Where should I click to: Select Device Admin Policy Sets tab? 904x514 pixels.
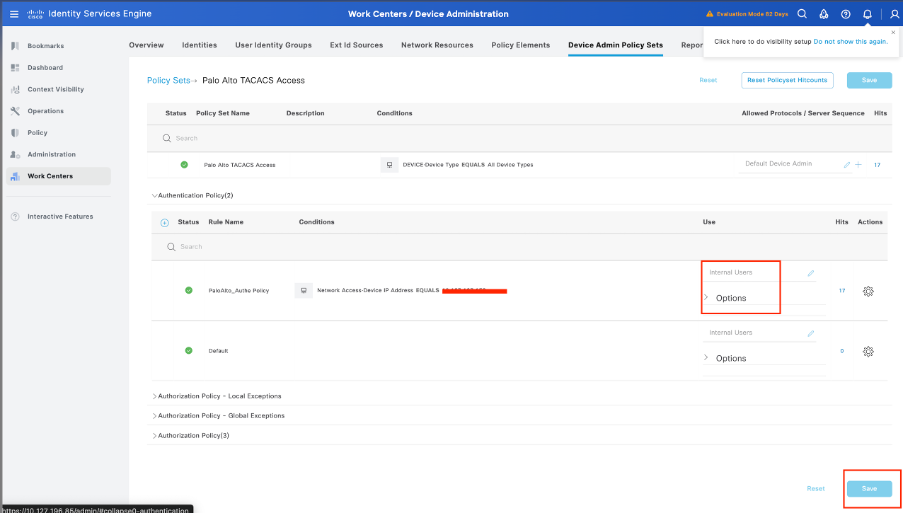pyautogui.click(x=615, y=45)
